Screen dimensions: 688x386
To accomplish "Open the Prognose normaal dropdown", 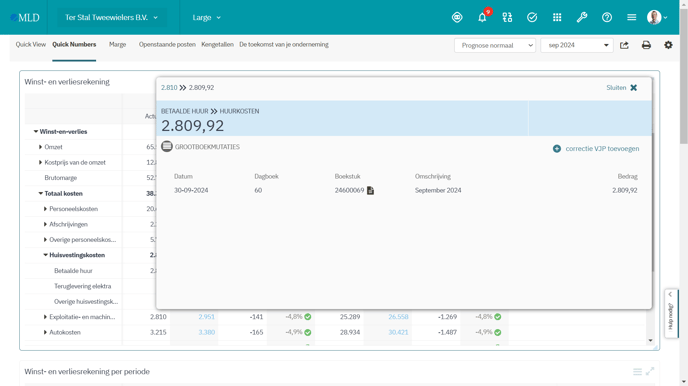I will pos(495,45).
